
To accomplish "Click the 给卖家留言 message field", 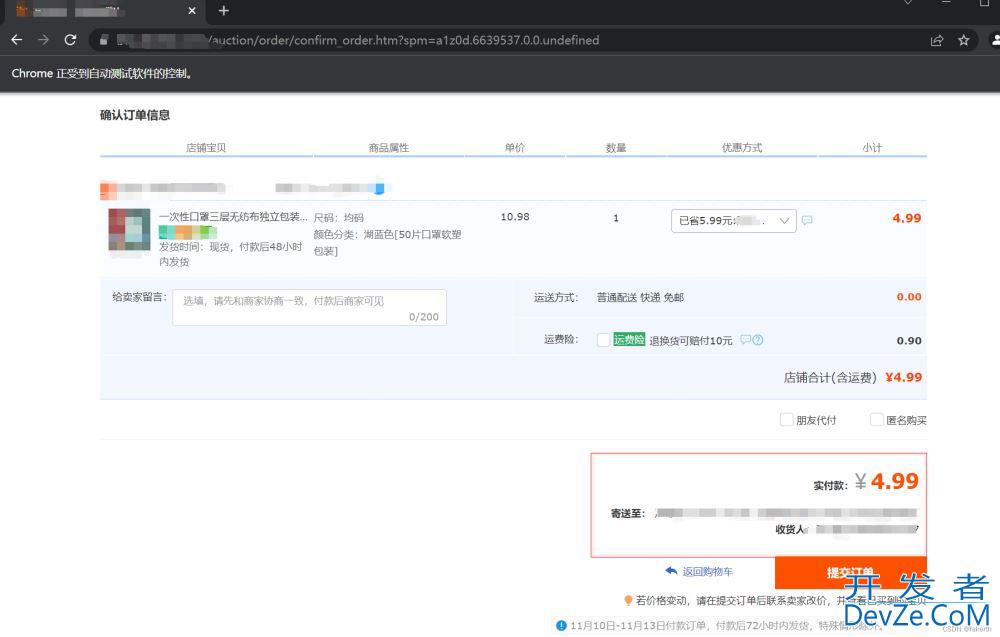I will coord(309,307).
